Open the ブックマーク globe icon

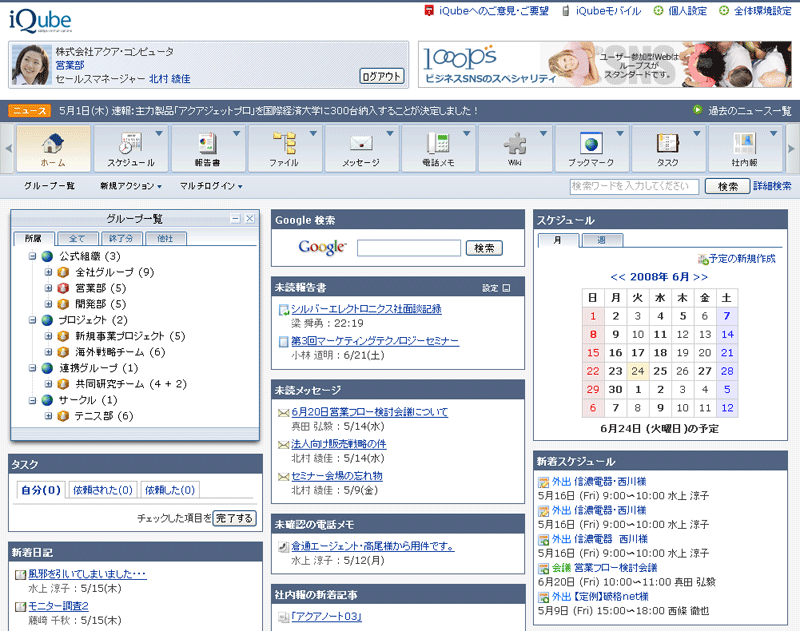(591, 143)
